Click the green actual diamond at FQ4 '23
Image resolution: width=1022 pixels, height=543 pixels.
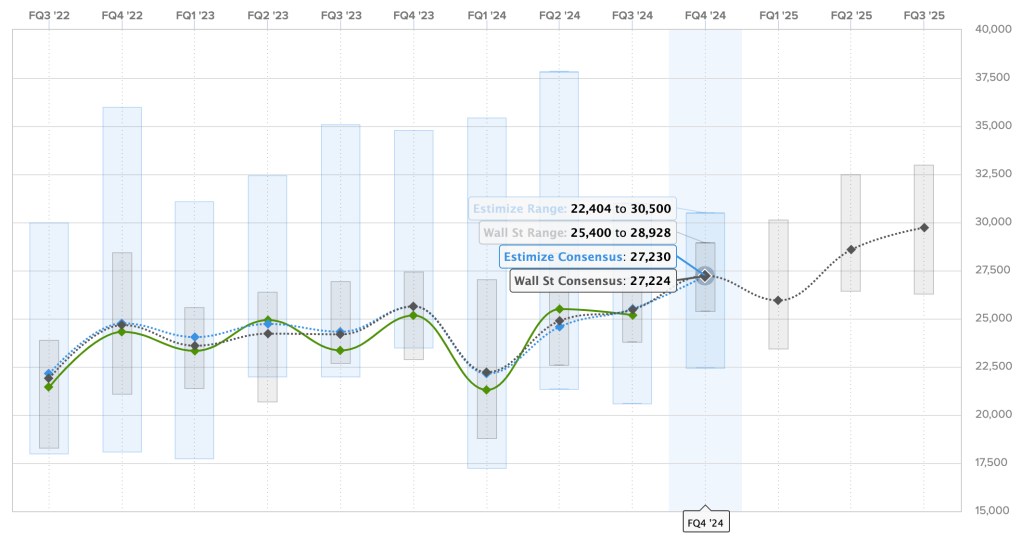[414, 315]
